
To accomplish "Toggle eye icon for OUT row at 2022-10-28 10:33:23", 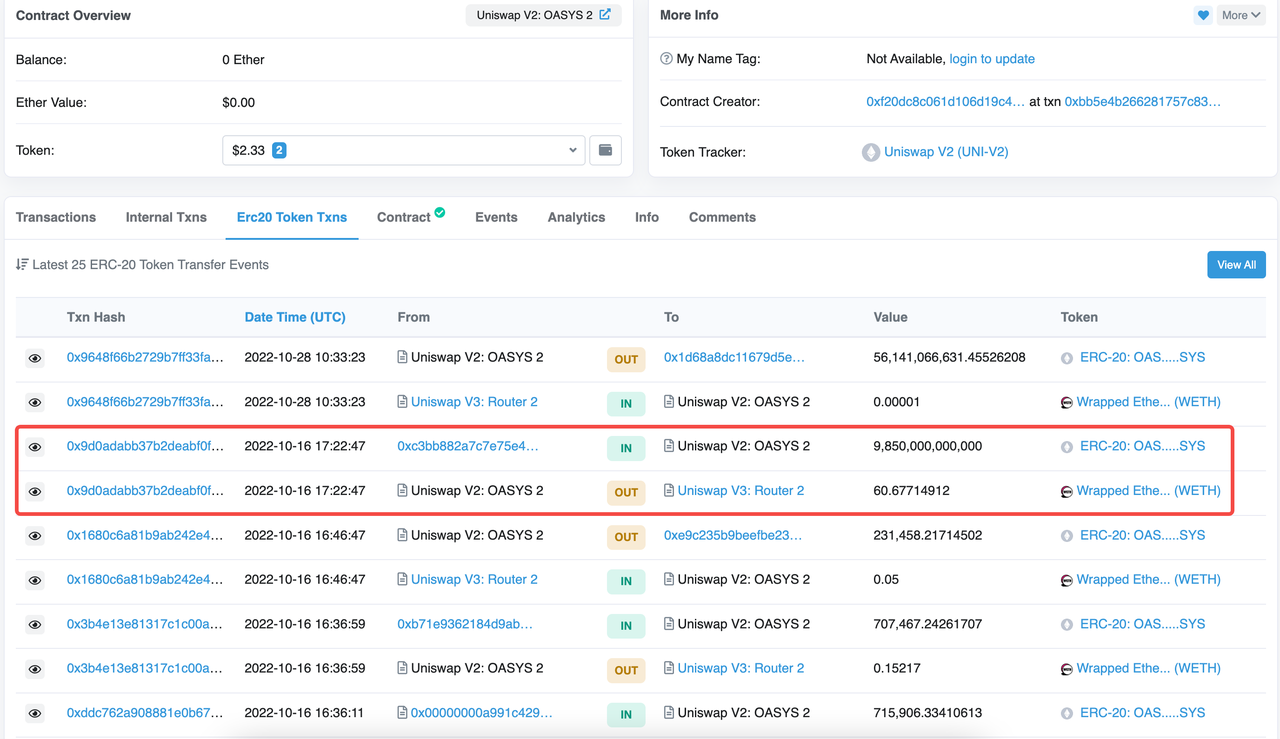I will point(35,358).
